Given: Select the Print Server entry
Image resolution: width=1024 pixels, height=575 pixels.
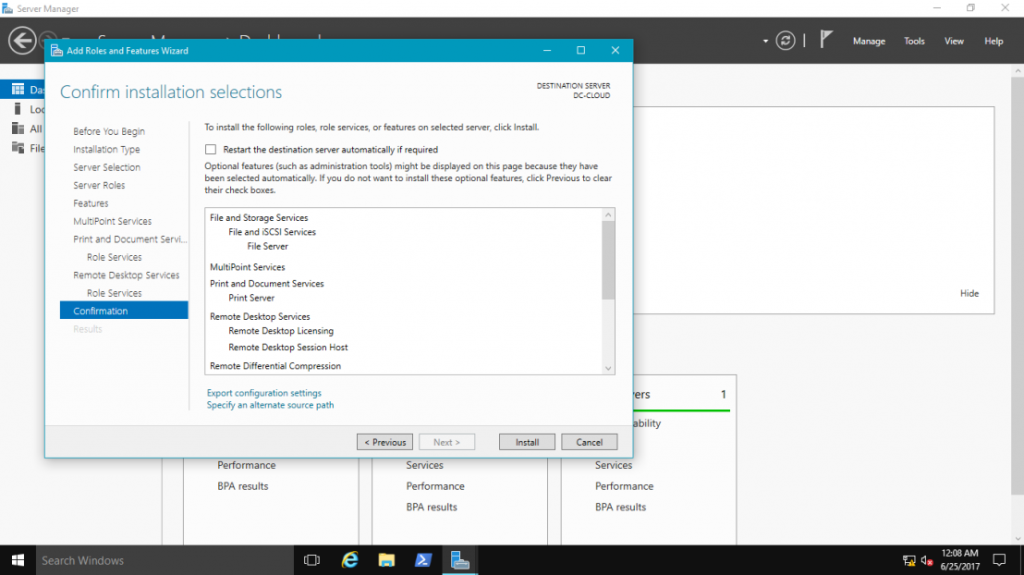Looking at the screenshot, I should [x=251, y=298].
